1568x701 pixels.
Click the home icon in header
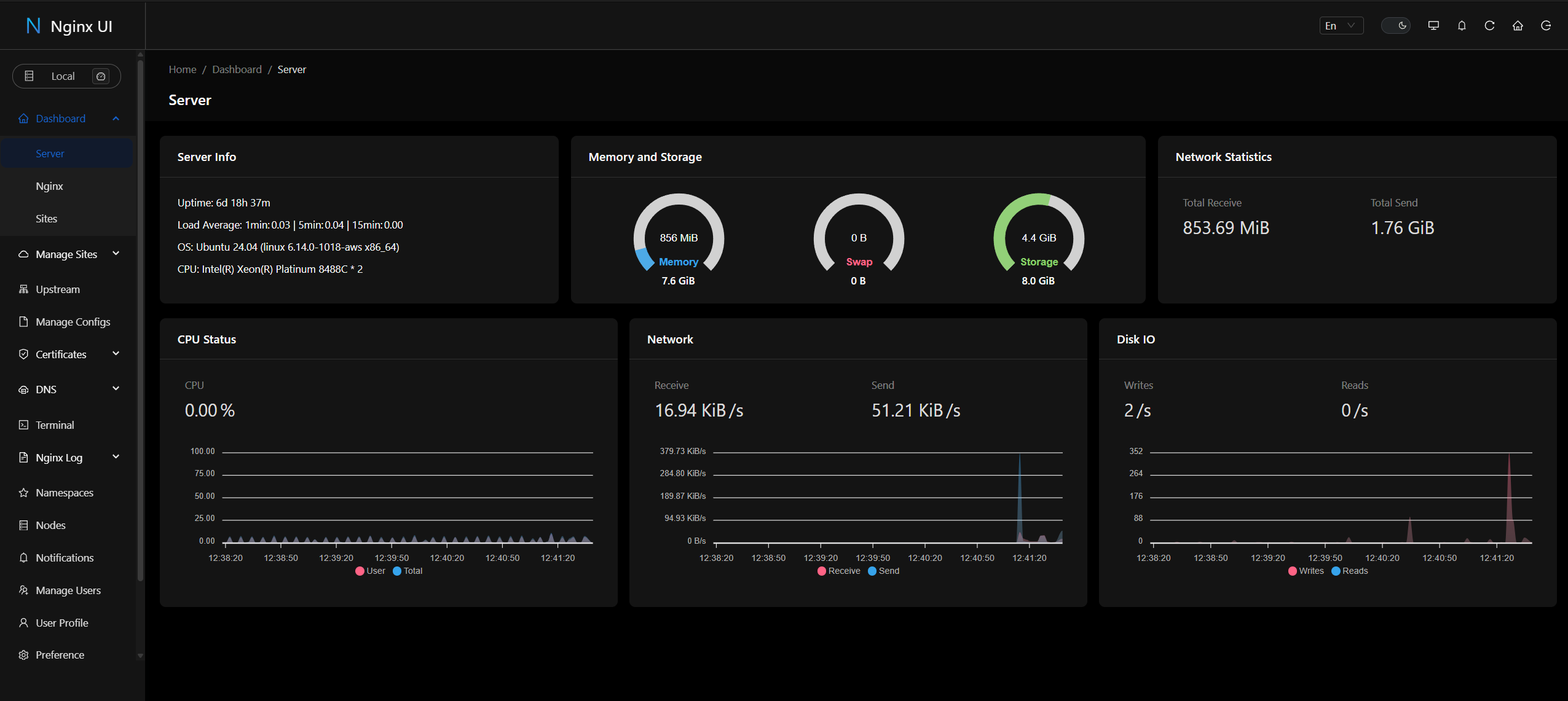1518,25
